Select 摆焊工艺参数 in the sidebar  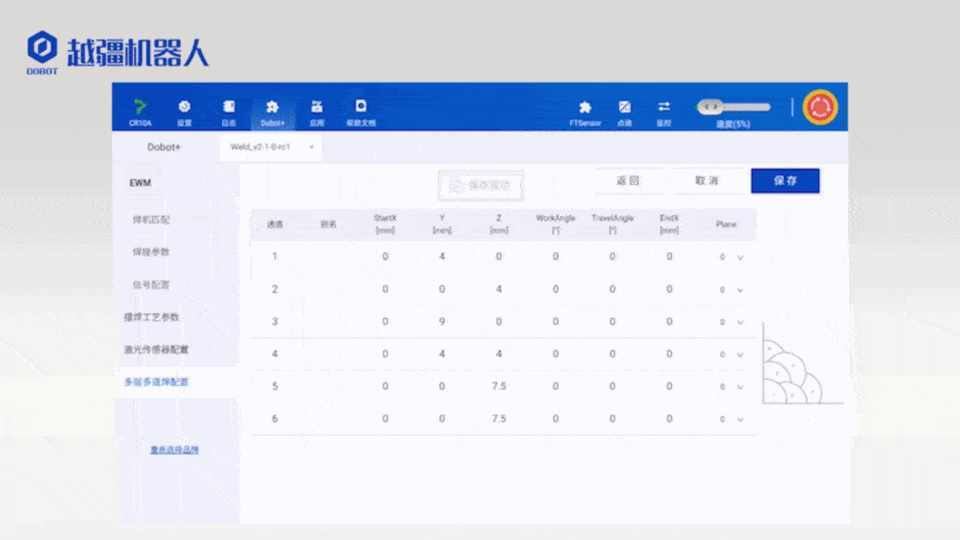point(151,317)
